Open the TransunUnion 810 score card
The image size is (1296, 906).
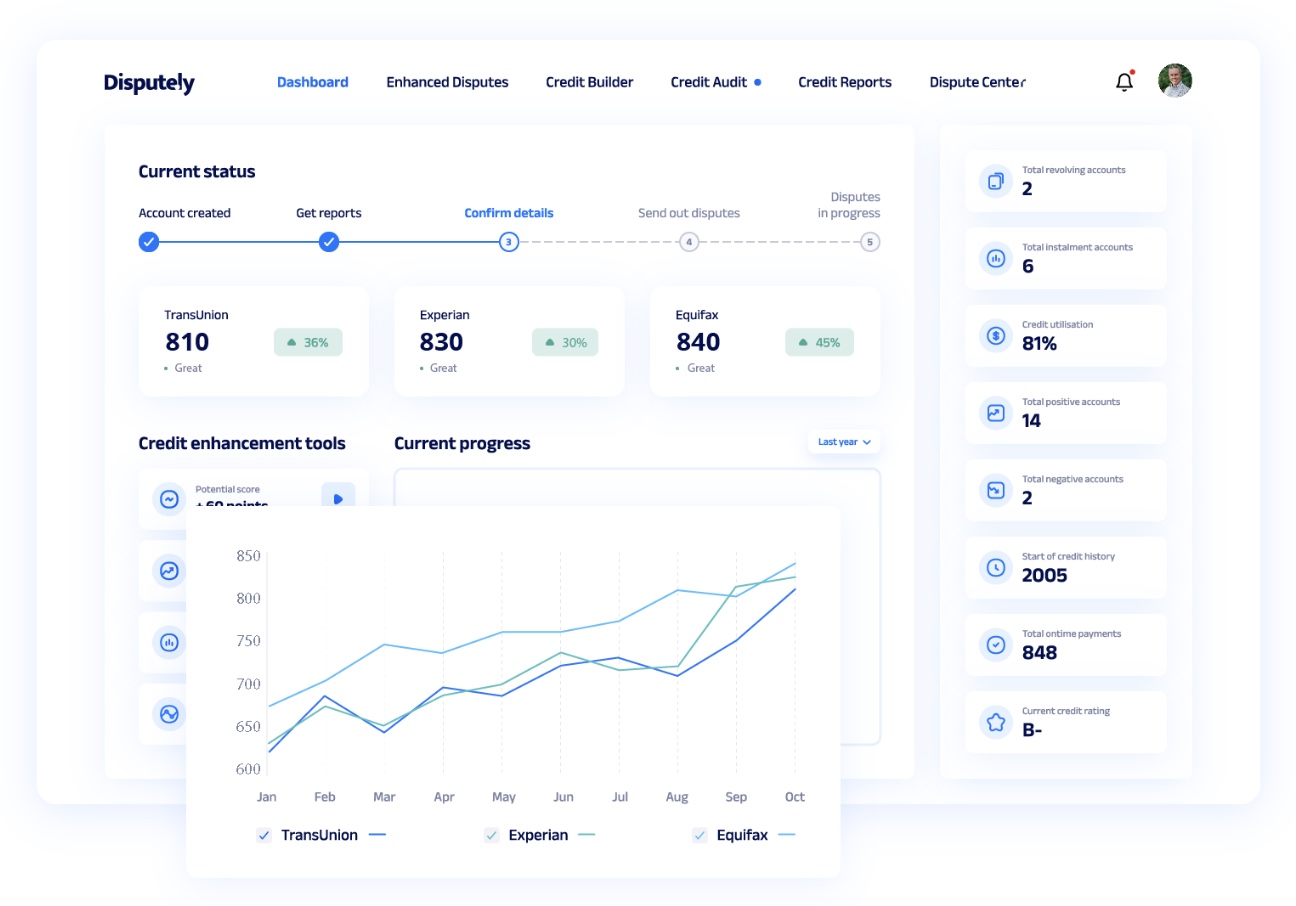tap(253, 341)
